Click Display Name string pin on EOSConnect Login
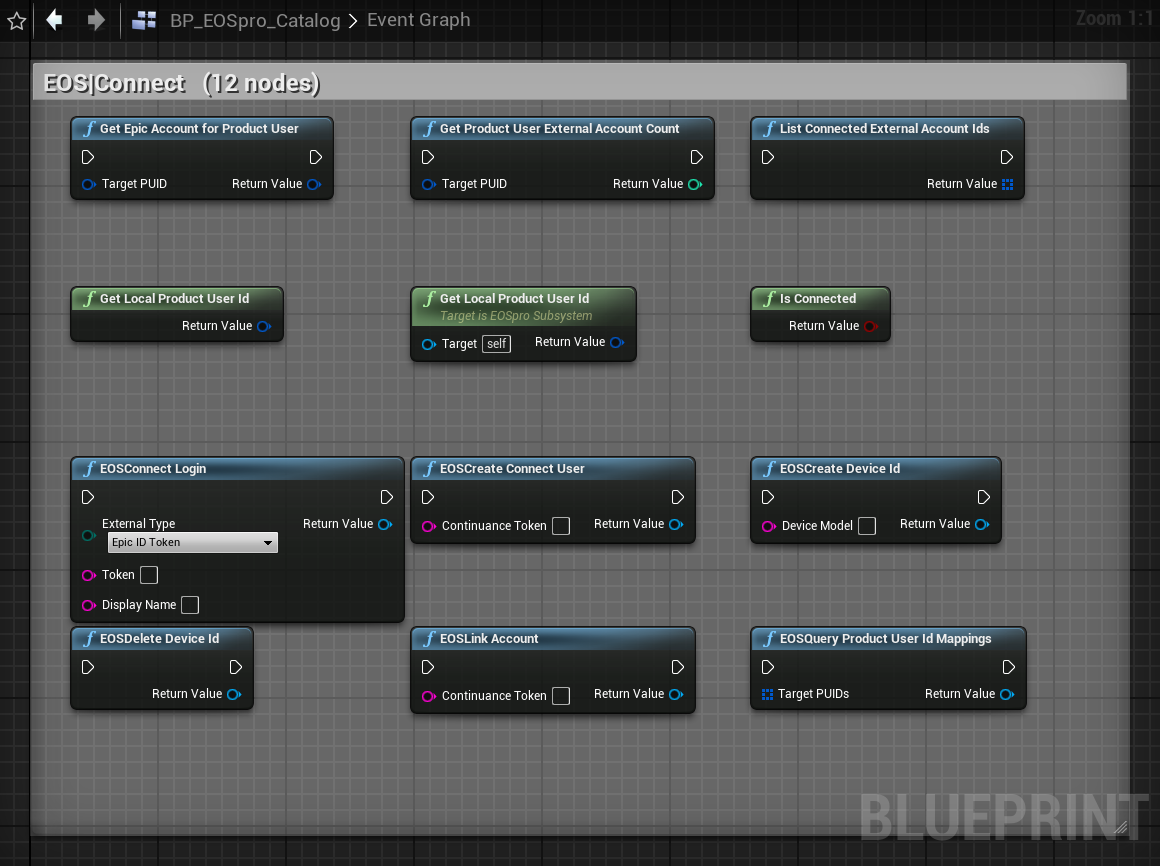The width and height of the screenshot is (1160, 866). click(89, 605)
